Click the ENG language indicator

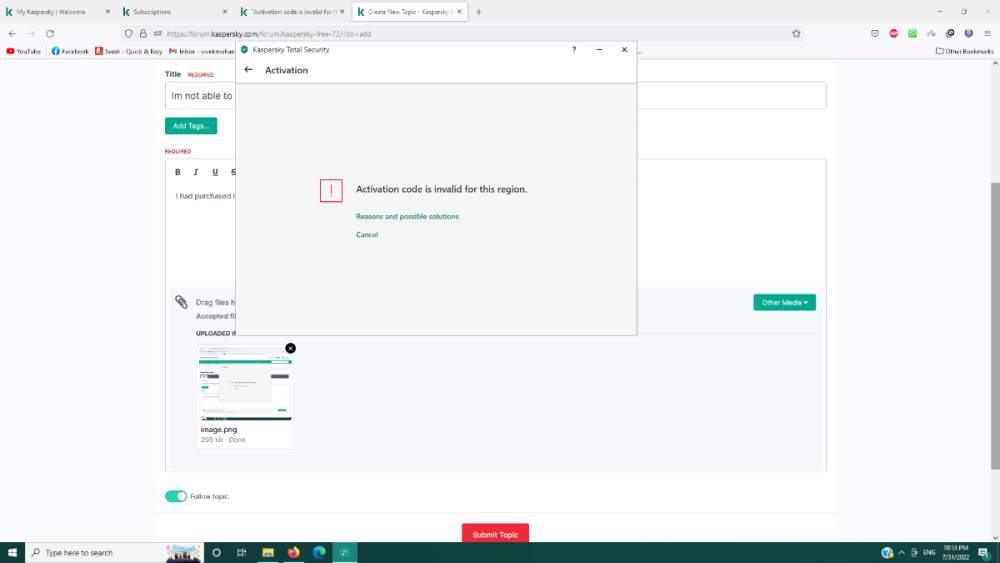point(929,553)
